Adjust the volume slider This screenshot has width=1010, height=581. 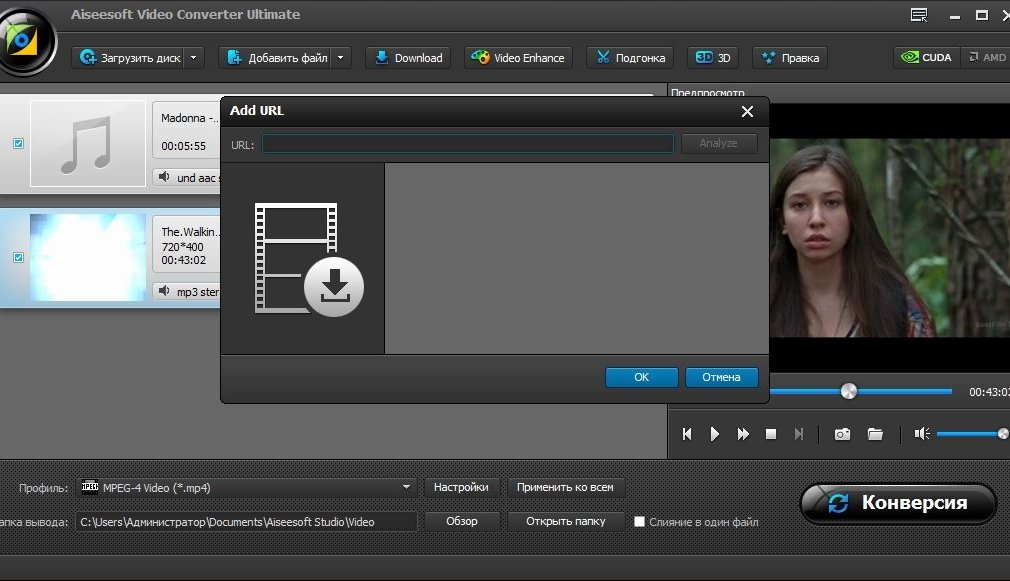click(973, 434)
